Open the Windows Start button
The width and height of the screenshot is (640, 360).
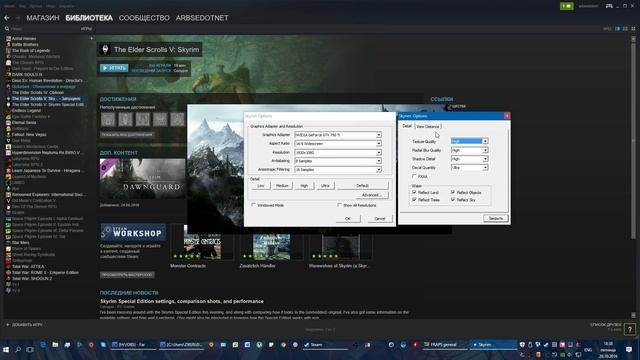[x=6, y=350]
